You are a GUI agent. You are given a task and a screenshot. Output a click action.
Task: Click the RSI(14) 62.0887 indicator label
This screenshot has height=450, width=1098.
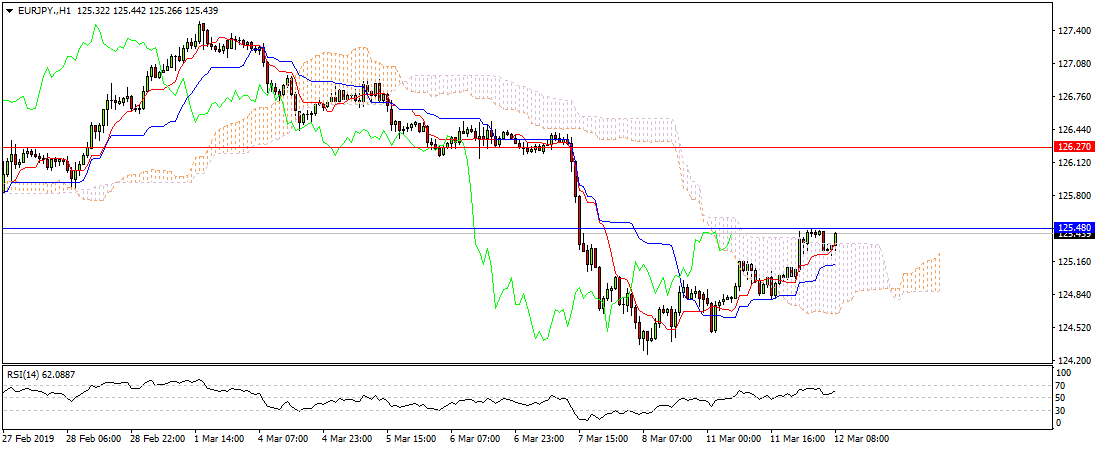[x=41, y=375]
